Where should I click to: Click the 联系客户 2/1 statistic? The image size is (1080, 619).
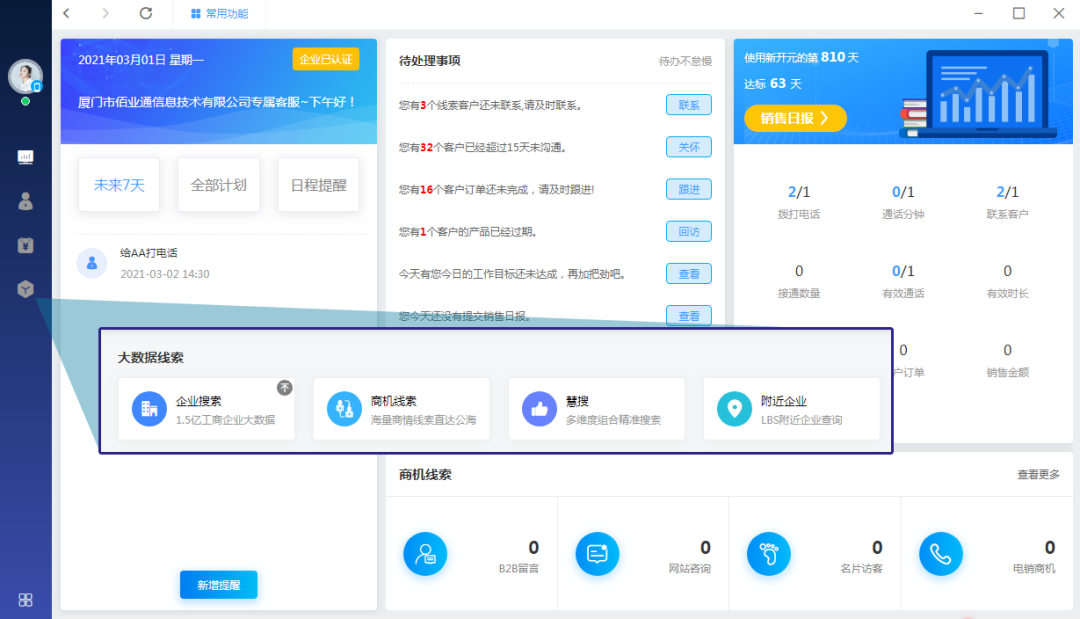pyautogui.click(x=1007, y=202)
